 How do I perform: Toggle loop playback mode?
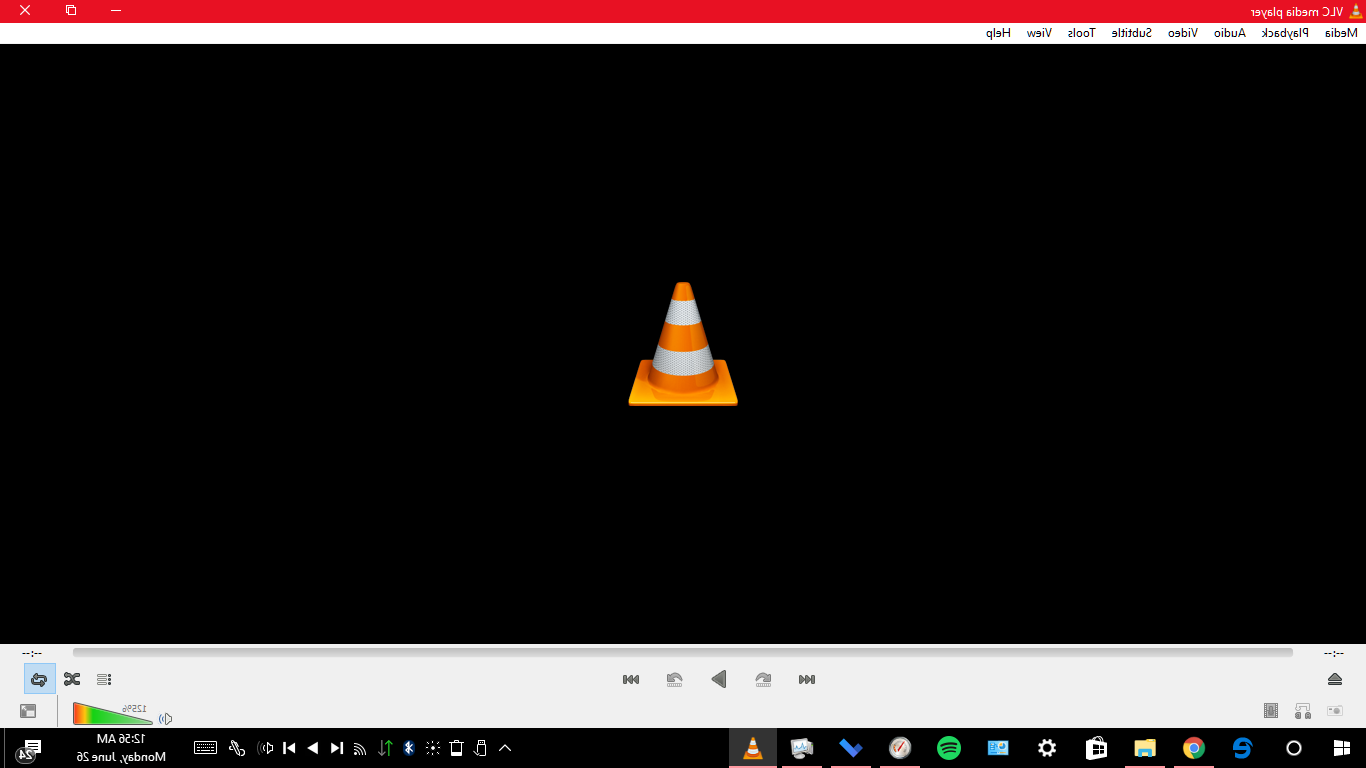(40, 678)
